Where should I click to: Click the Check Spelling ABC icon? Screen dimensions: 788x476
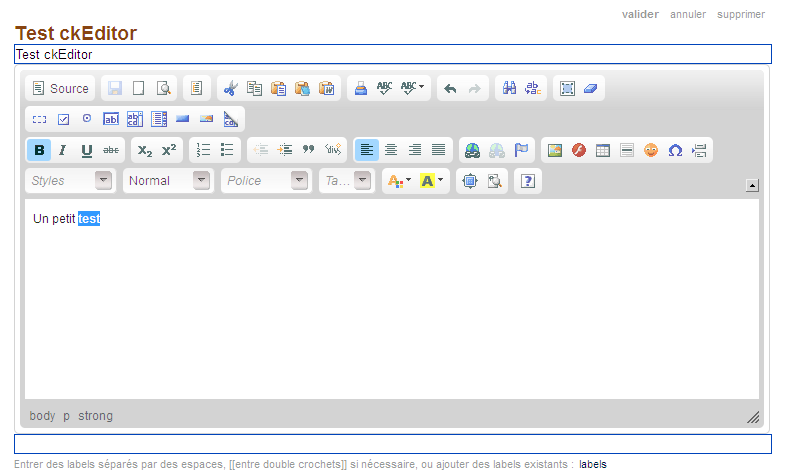(384, 88)
